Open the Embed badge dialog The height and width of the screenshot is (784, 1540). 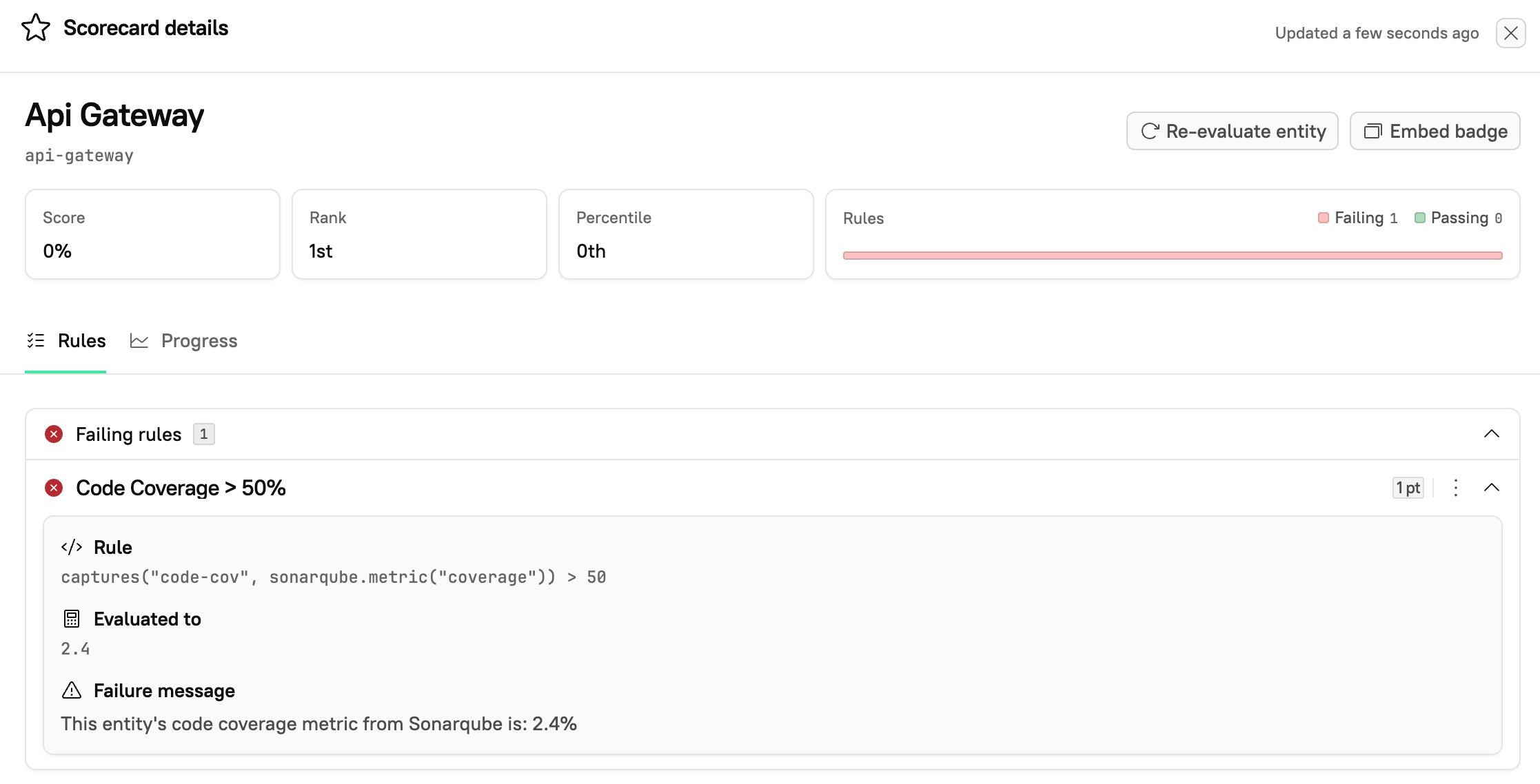[x=1435, y=131]
